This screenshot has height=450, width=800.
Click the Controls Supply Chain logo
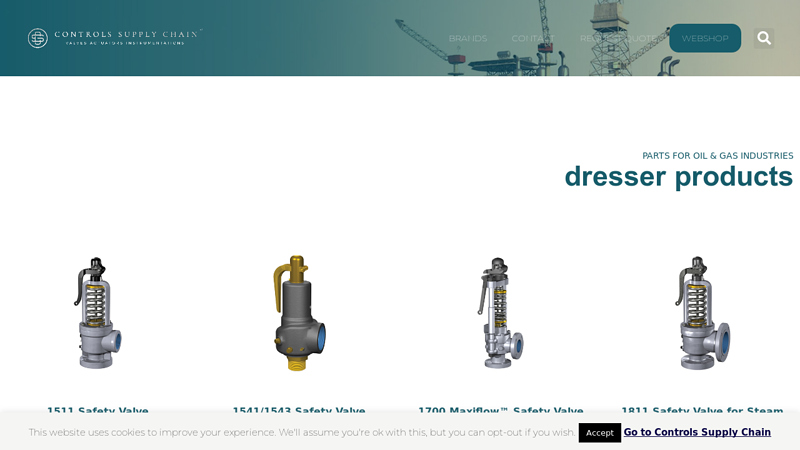[115, 38]
